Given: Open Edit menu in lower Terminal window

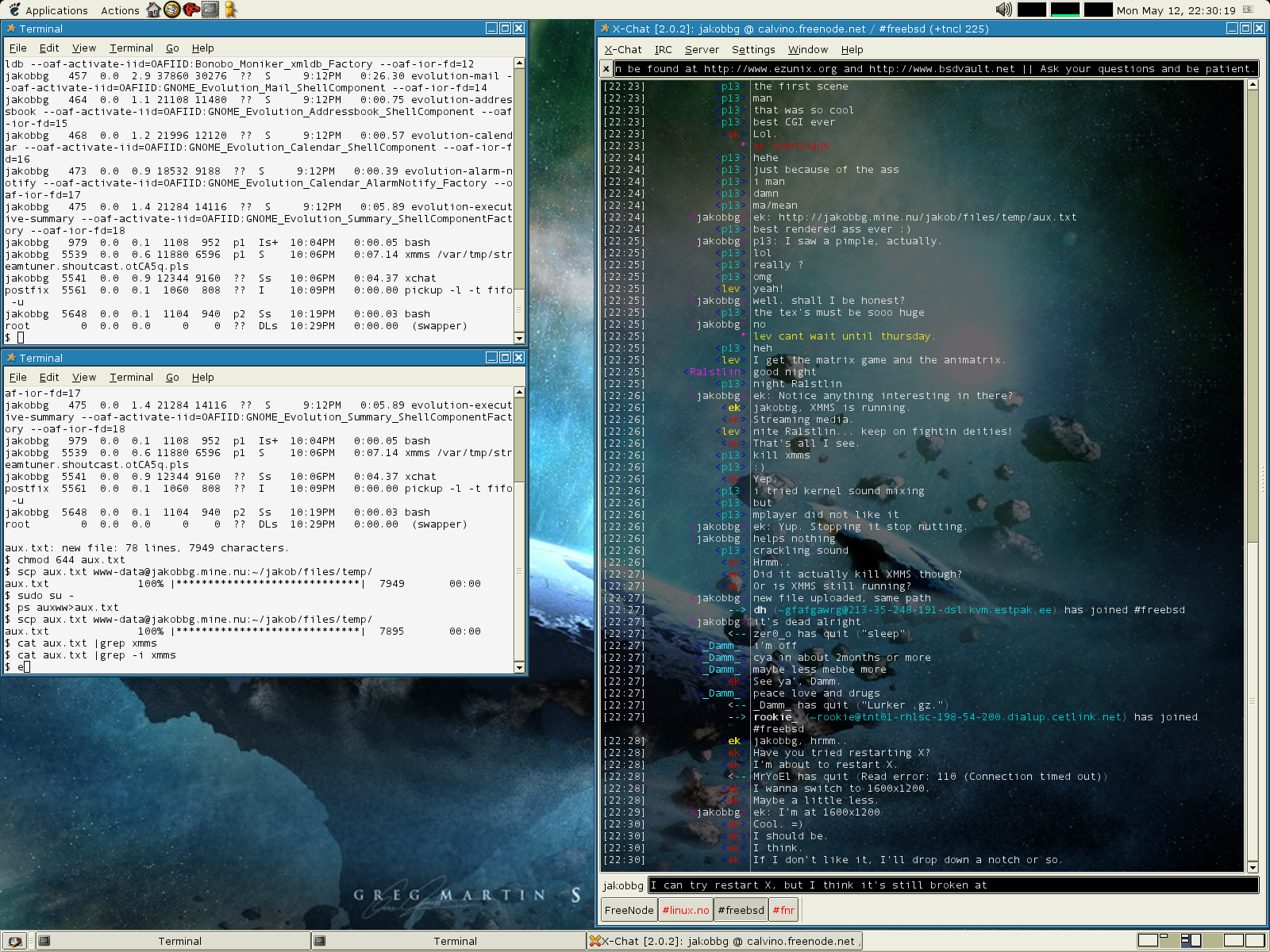Looking at the screenshot, I should pyautogui.click(x=49, y=378).
